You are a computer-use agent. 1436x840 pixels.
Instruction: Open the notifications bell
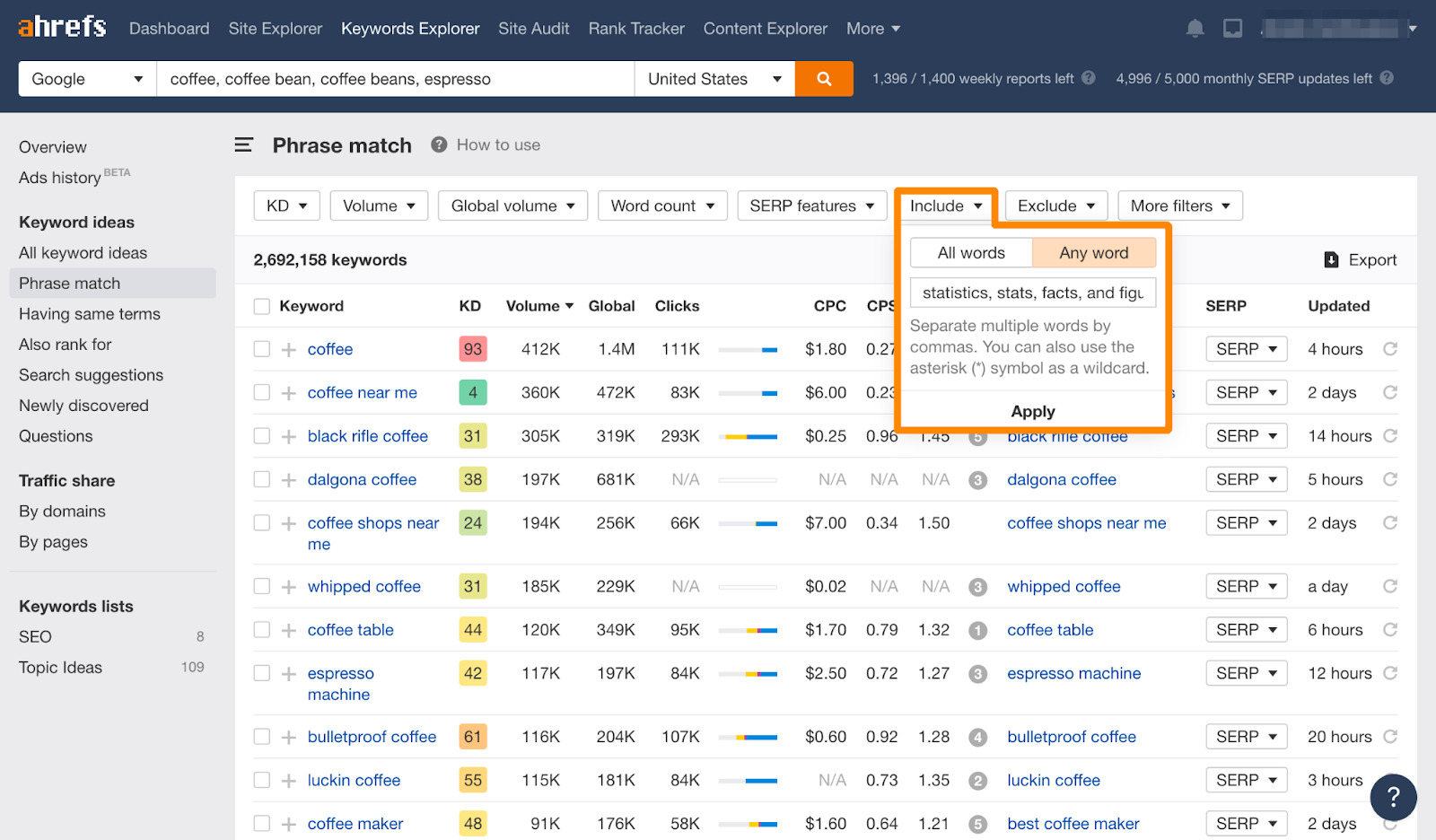(x=1195, y=28)
